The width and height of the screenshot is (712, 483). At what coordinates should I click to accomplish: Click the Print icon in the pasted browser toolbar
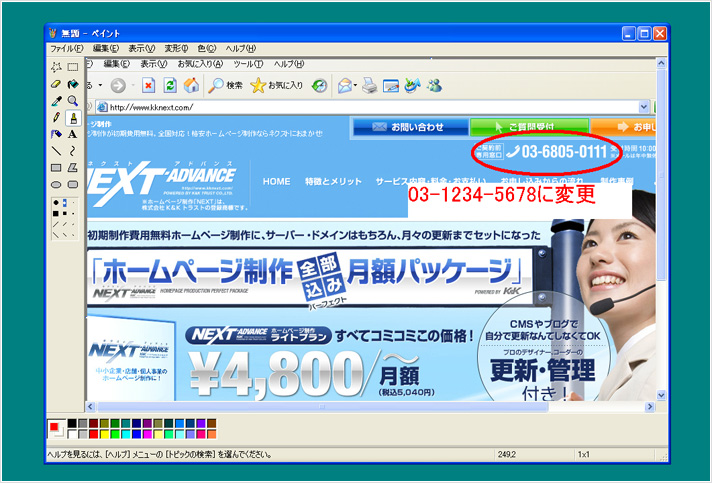[370, 85]
